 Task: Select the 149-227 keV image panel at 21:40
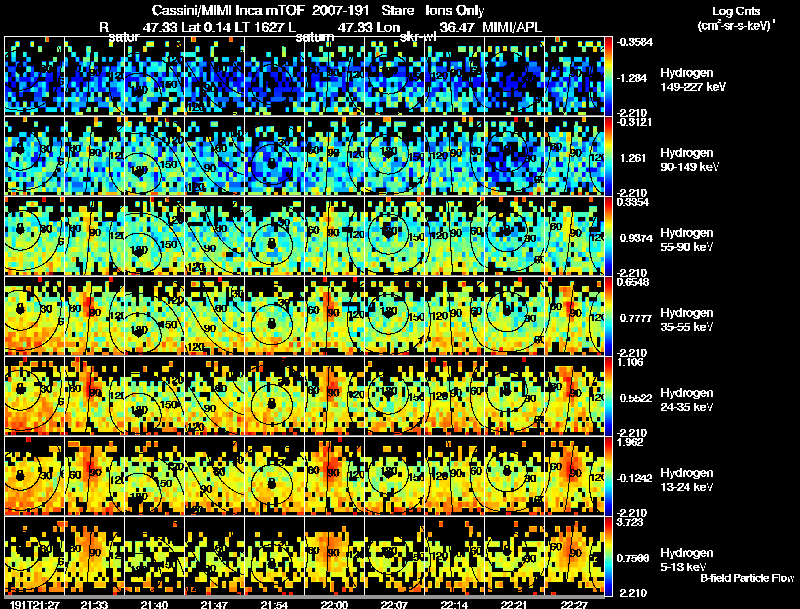(155, 76)
